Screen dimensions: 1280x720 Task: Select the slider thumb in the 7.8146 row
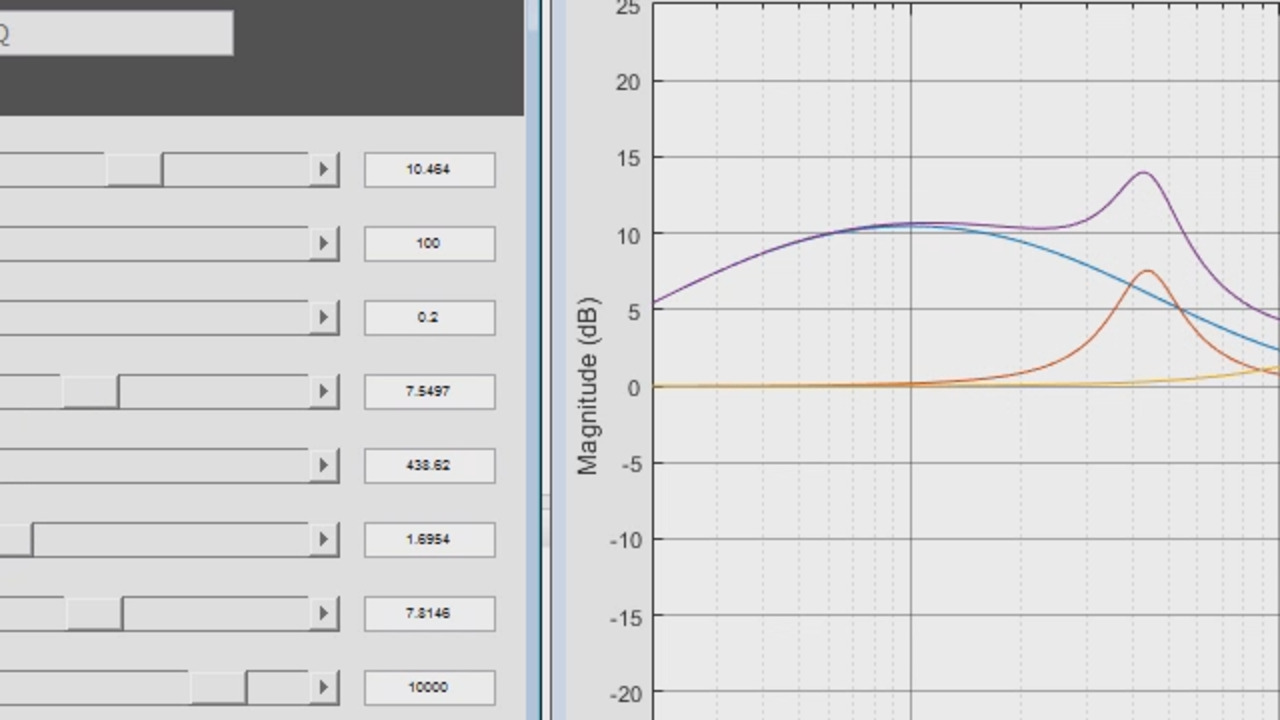tap(94, 613)
